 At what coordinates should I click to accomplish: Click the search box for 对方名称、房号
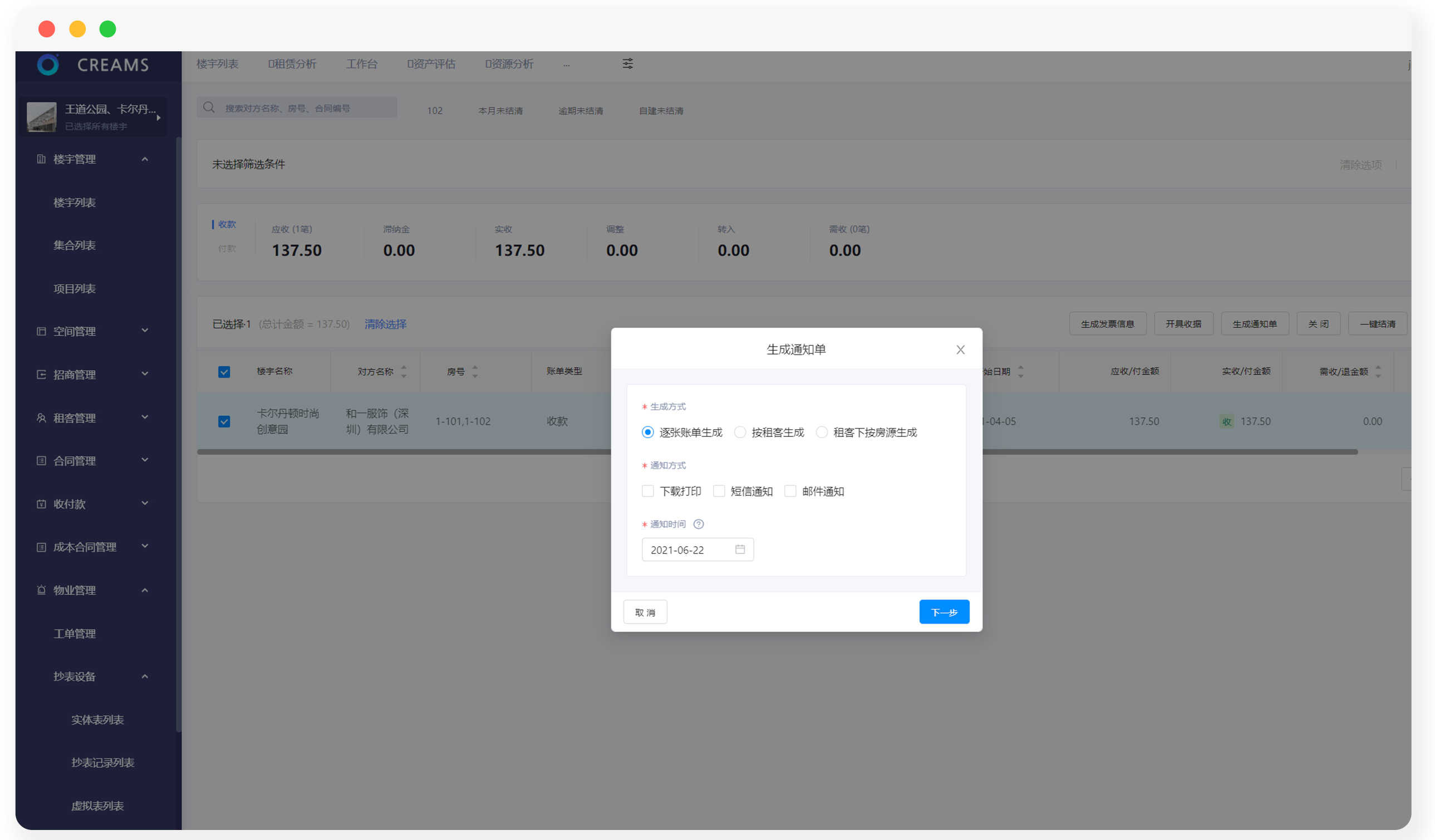click(x=296, y=107)
